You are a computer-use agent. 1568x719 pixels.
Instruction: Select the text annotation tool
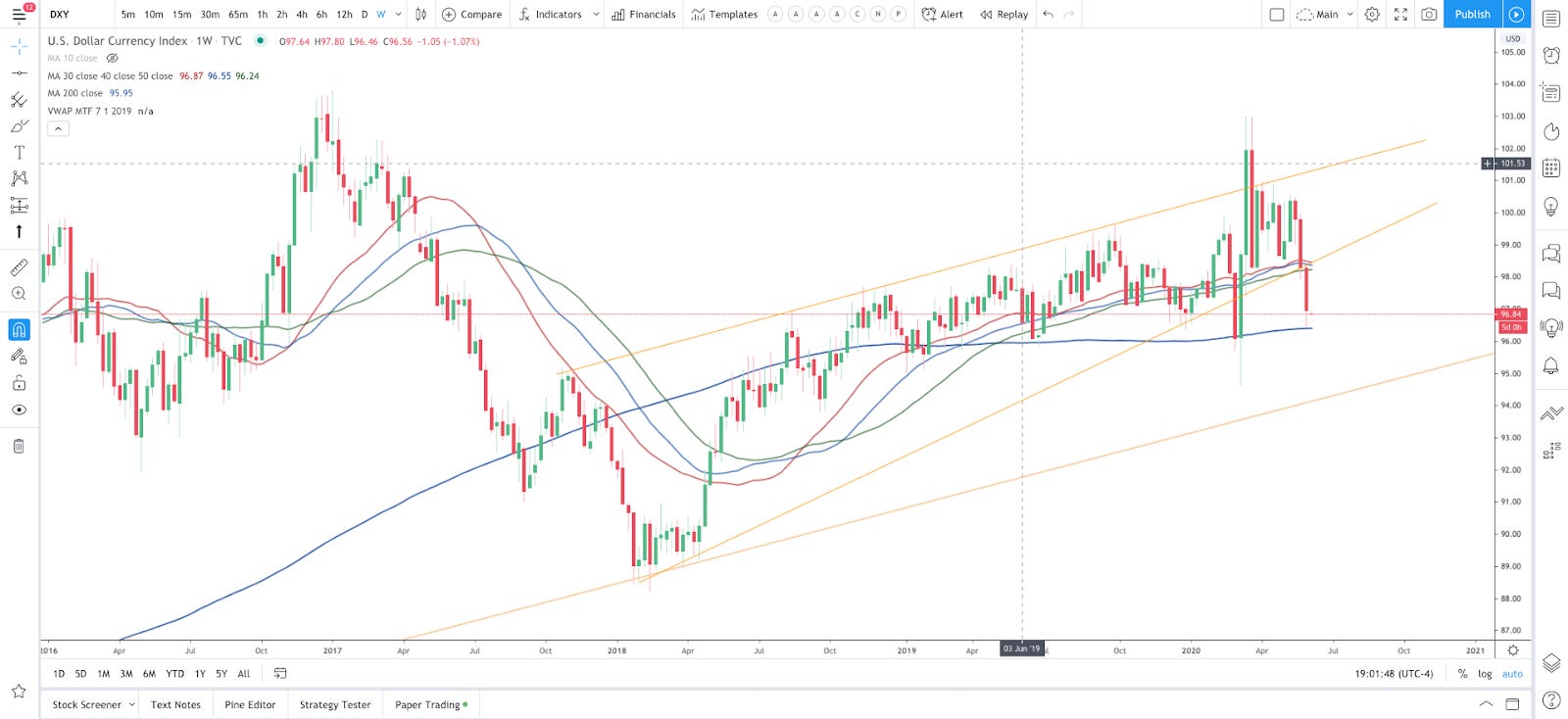pyautogui.click(x=19, y=153)
